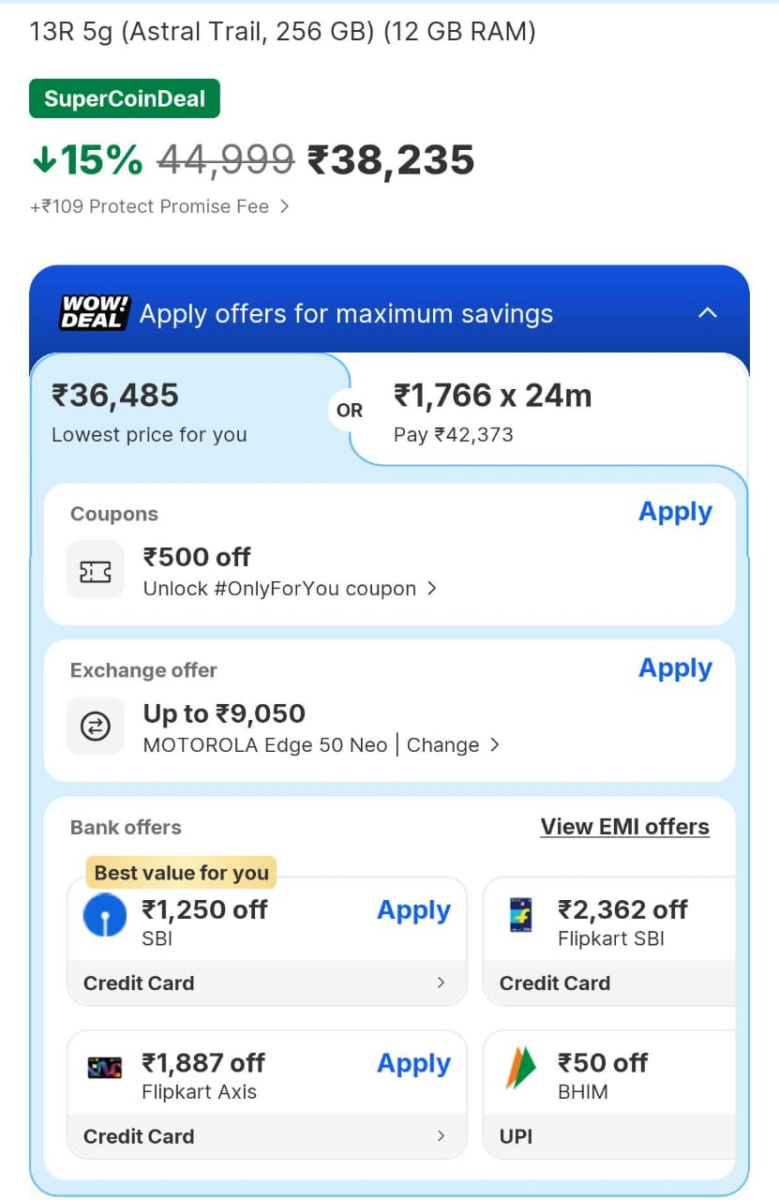Viewport: 779px width, 1200px height.
Task: Apply the ₹1,250 SBI bank offer
Action: (x=413, y=910)
